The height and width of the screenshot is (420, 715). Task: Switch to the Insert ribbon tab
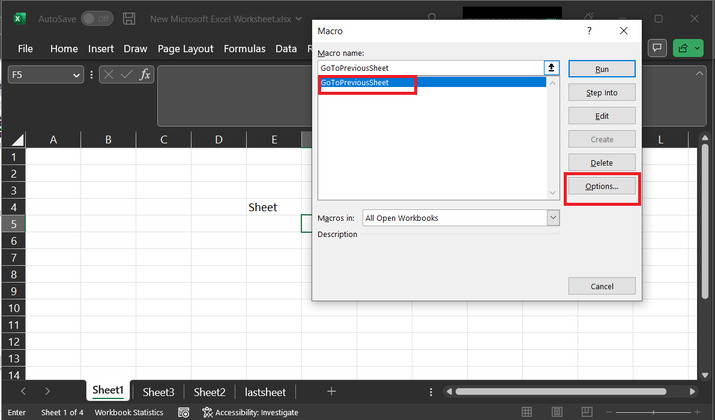click(101, 48)
